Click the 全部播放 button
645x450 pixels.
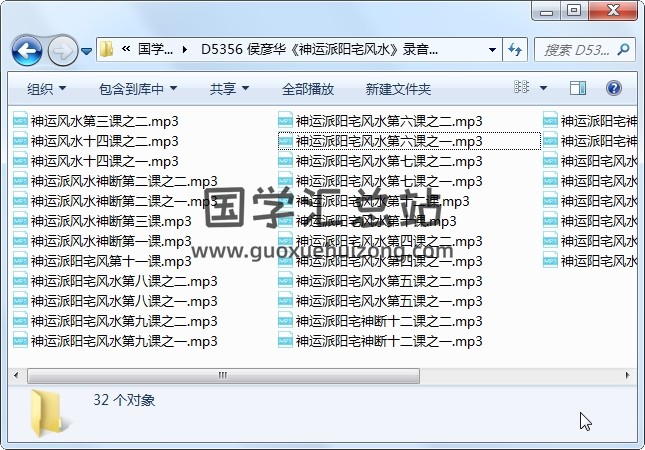(308, 89)
